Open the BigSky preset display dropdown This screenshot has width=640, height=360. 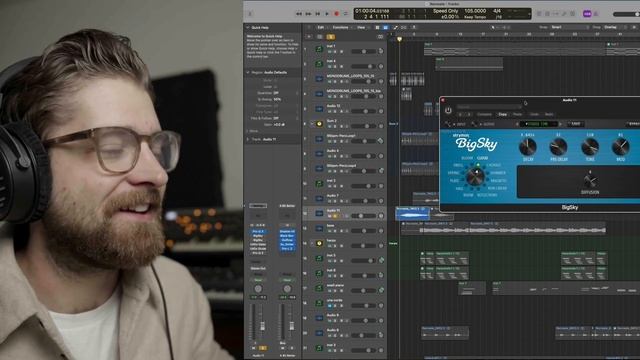(x=540, y=124)
